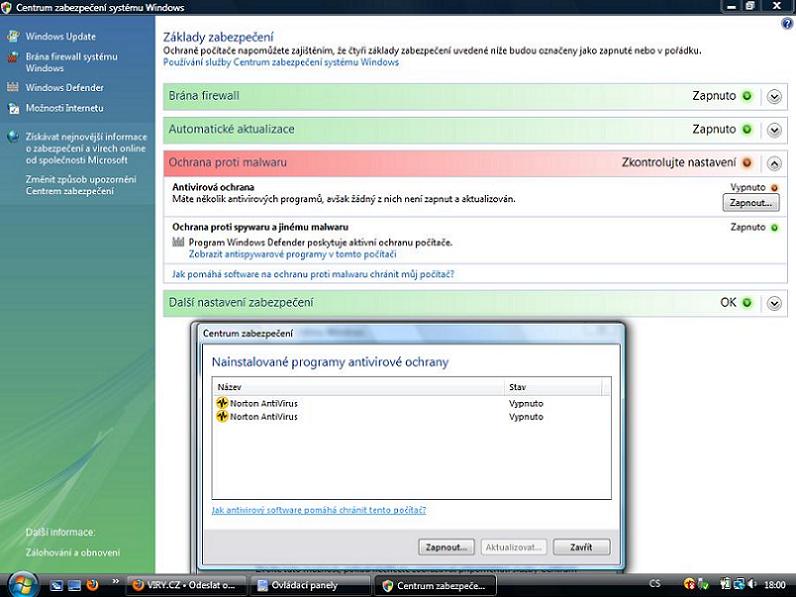Open the Windows Start orb
This screenshot has height=597, width=796.
21,583
